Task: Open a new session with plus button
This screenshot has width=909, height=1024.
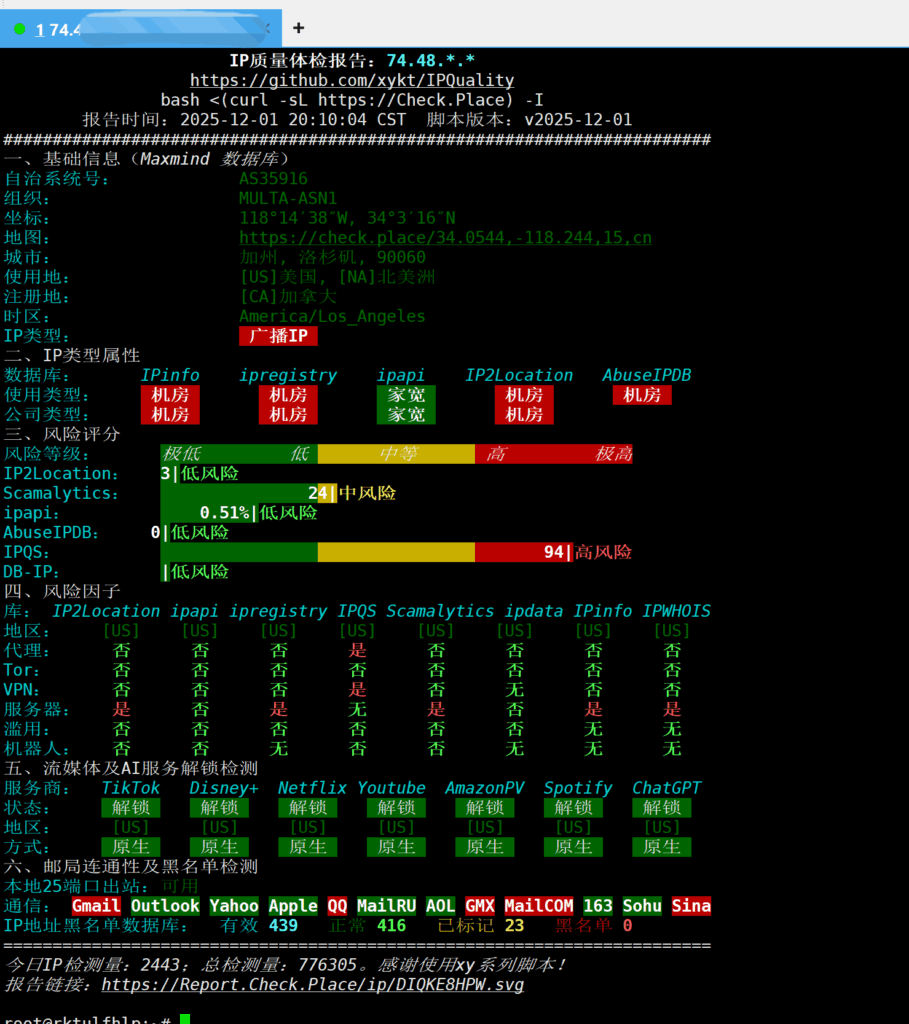Action: 298,28
